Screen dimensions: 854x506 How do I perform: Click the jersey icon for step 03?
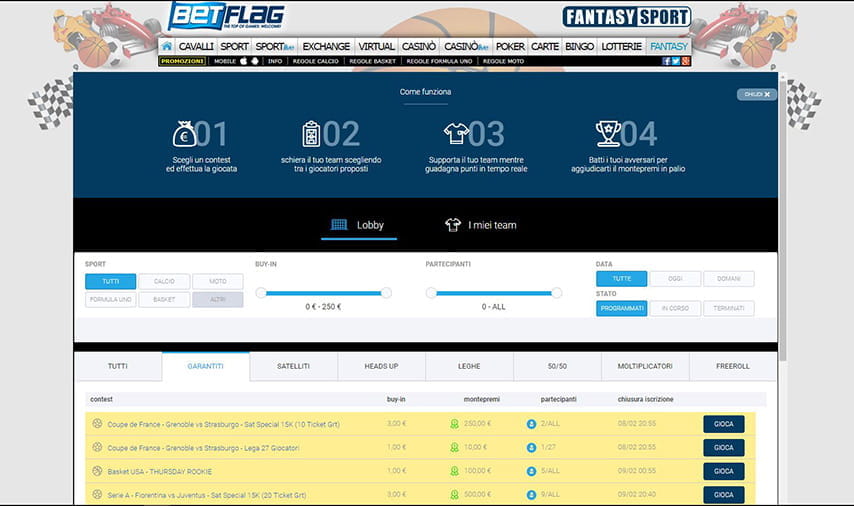456,133
